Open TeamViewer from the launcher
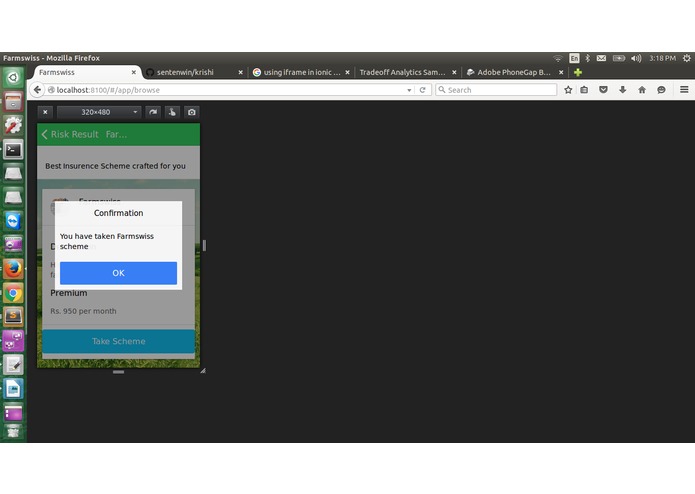 [13, 221]
